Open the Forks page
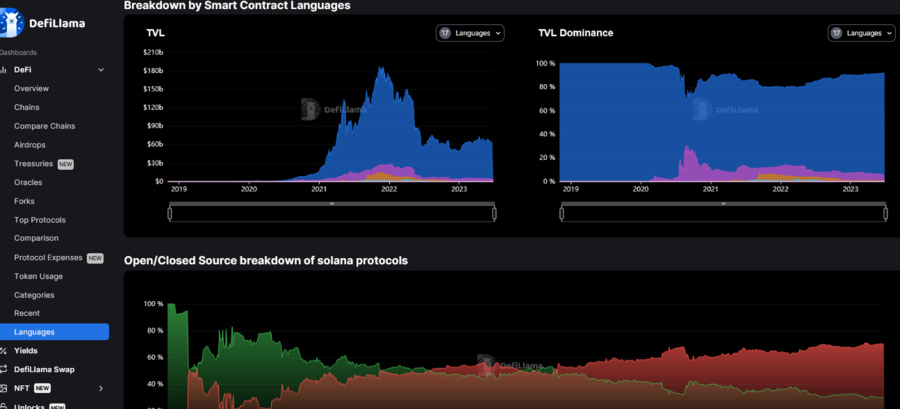The height and width of the screenshot is (409, 900). [25, 201]
